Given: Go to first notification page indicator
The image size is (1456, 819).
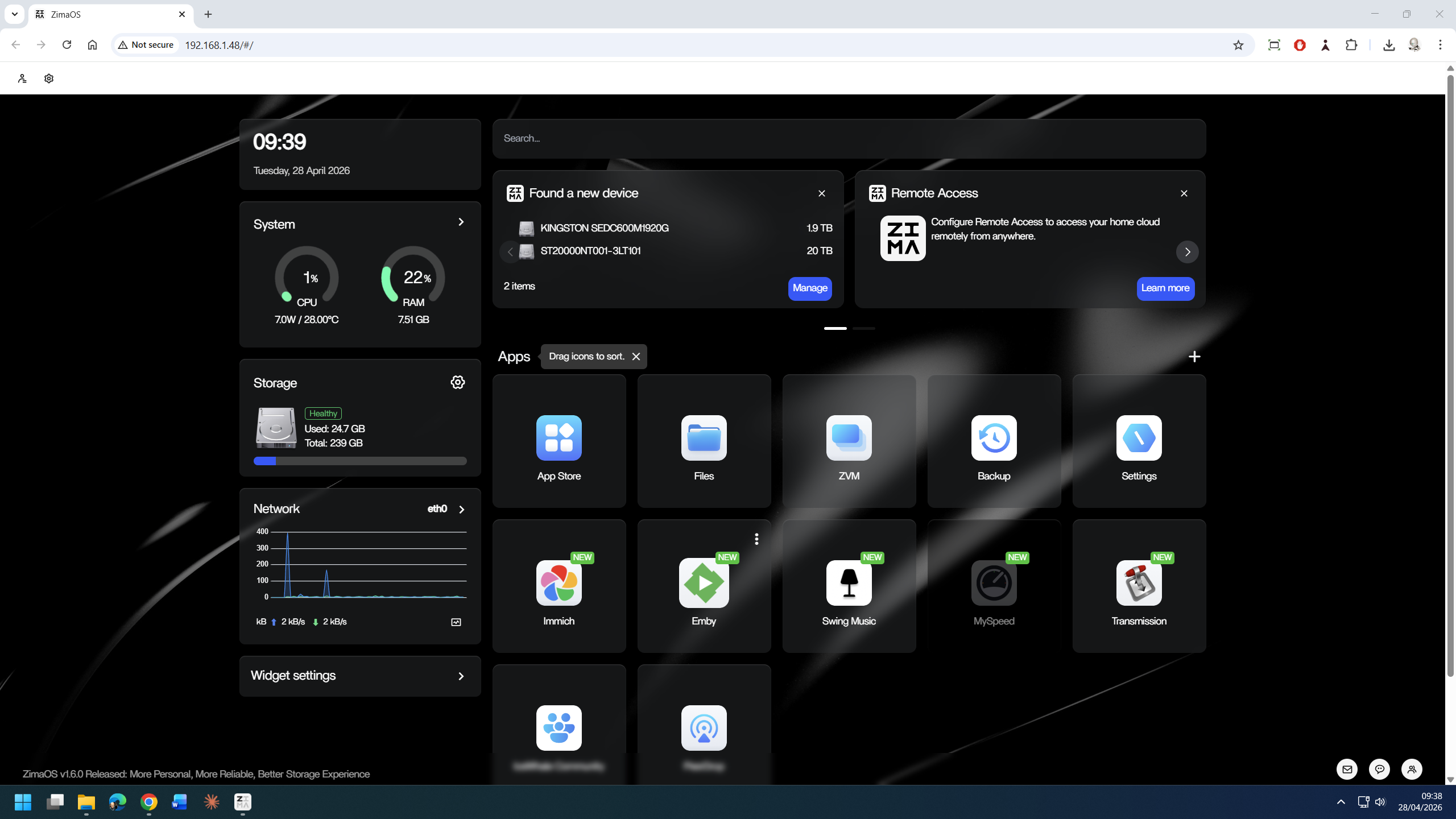Looking at the screenshot, I should click(x=835, y=328).
